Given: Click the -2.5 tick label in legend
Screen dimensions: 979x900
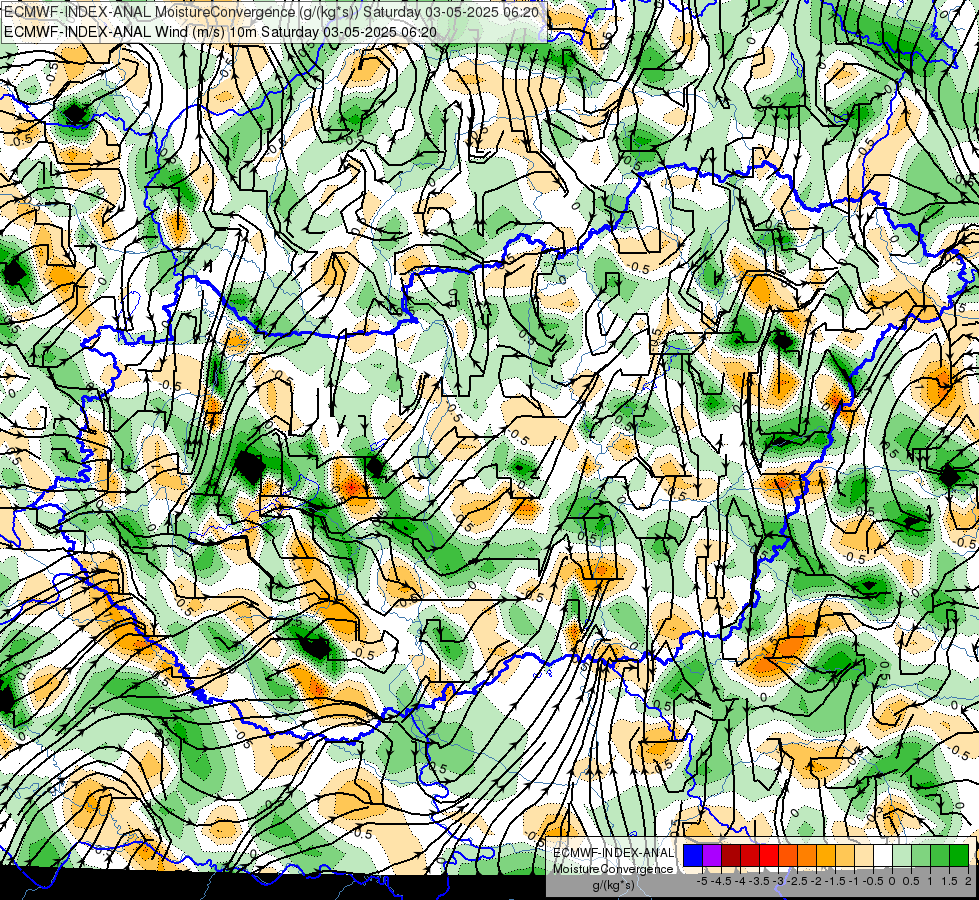Looking at the screenshot, I should pyautogui.click(x=797, y=881).
